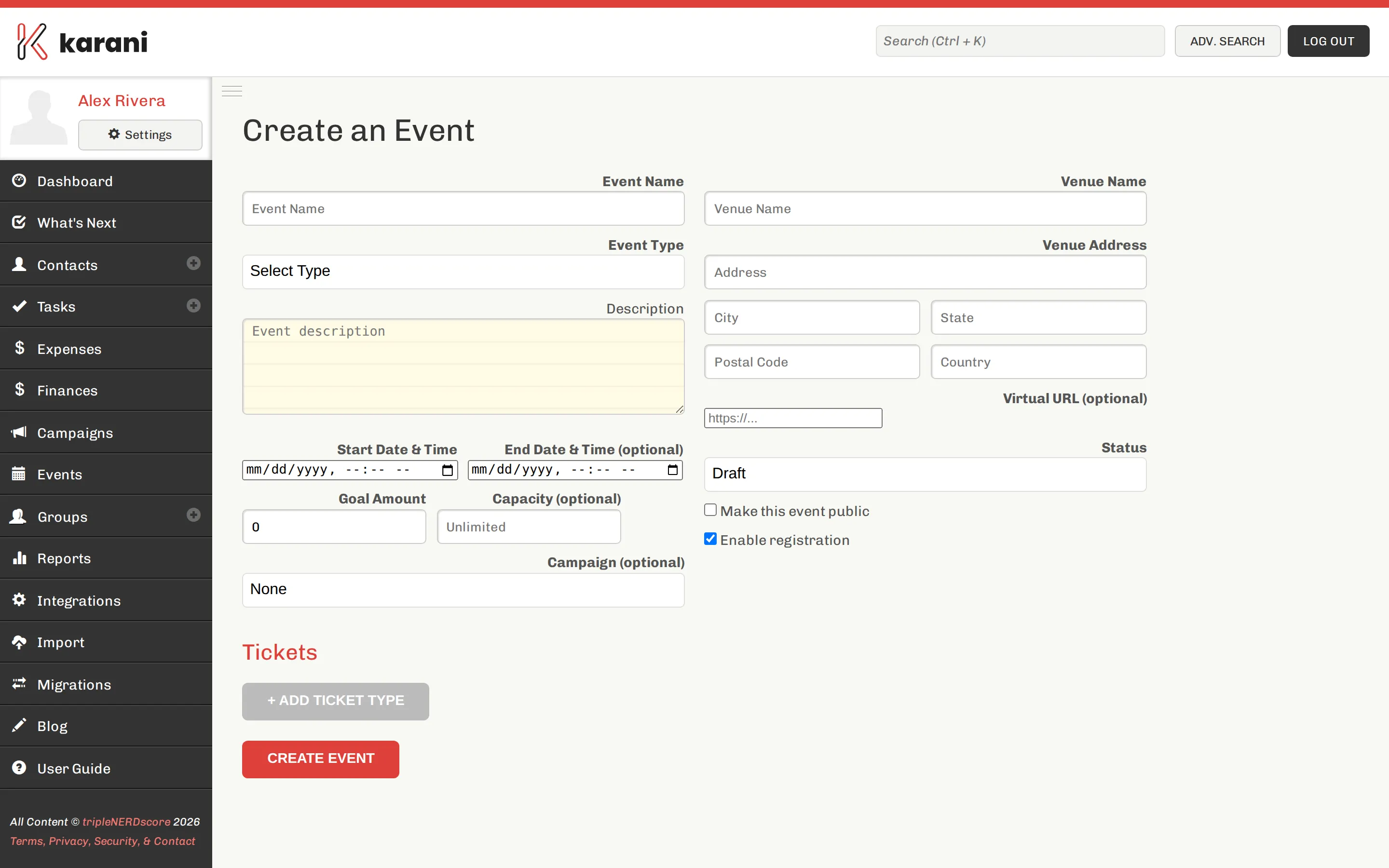
Task: Click the Dashboard gauge icon
Action: [x=19, y=181]
